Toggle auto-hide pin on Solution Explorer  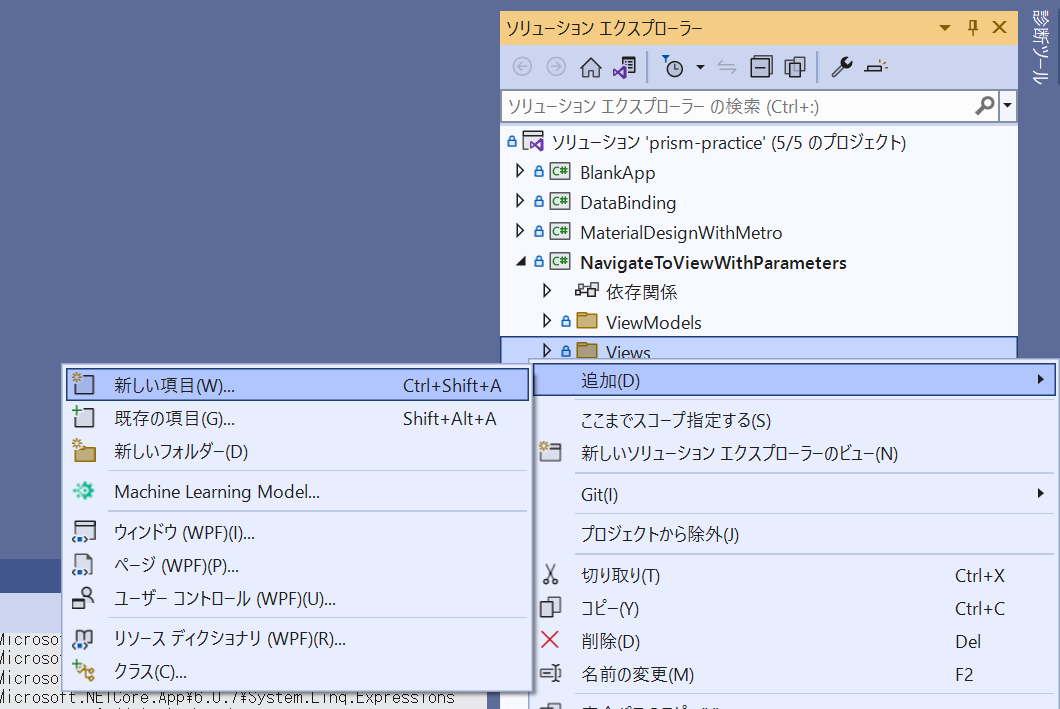[973, 28]
